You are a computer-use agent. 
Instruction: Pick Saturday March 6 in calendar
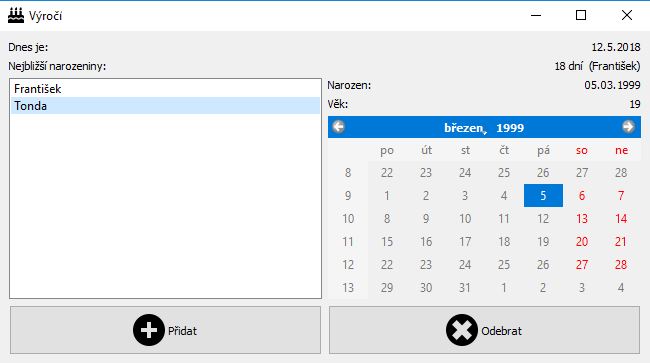[582, 196]
